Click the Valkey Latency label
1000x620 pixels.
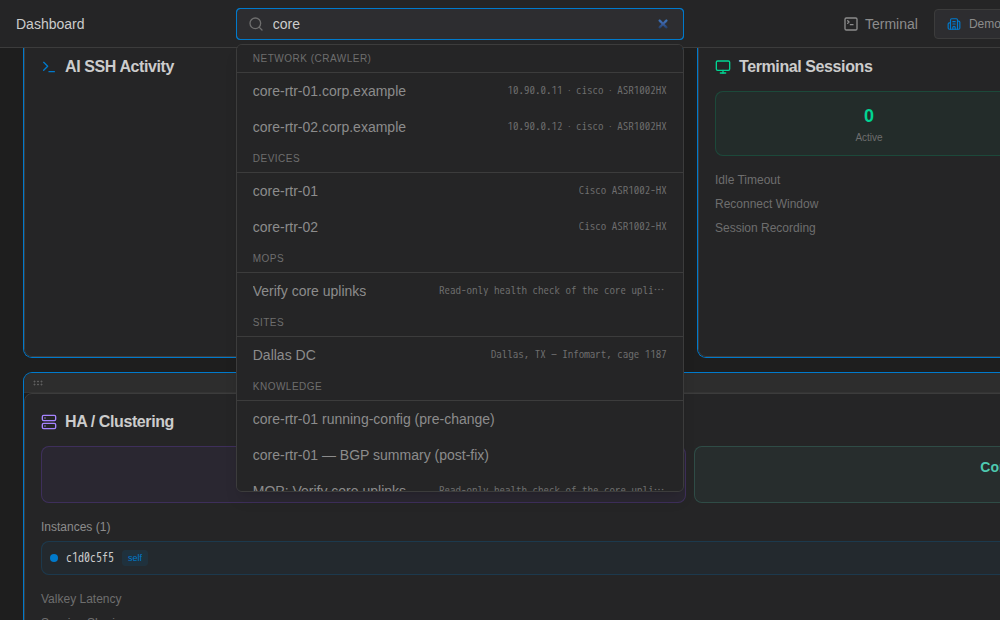[81, 599]
